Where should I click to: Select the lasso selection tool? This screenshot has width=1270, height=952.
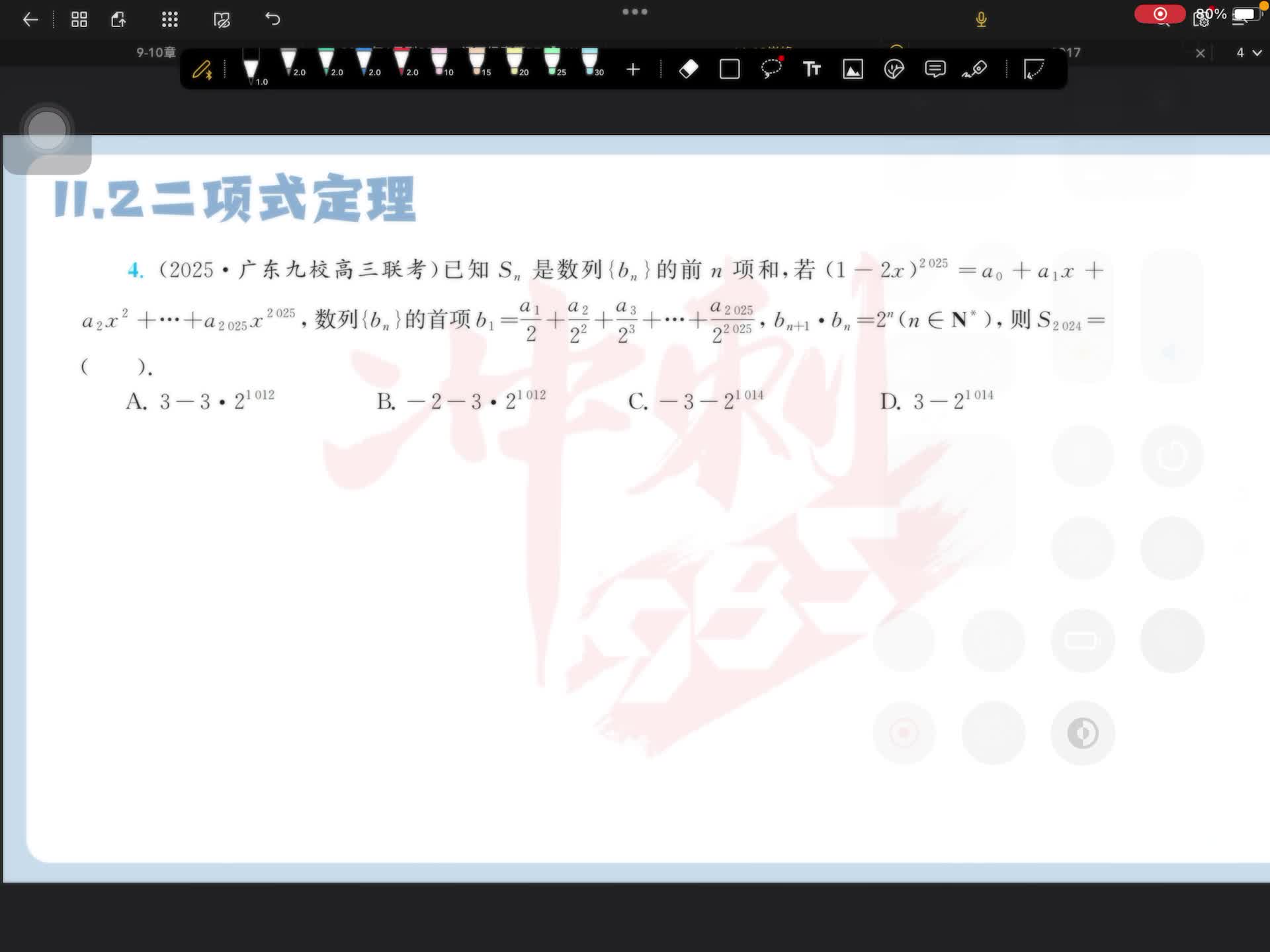coord(771,69)
